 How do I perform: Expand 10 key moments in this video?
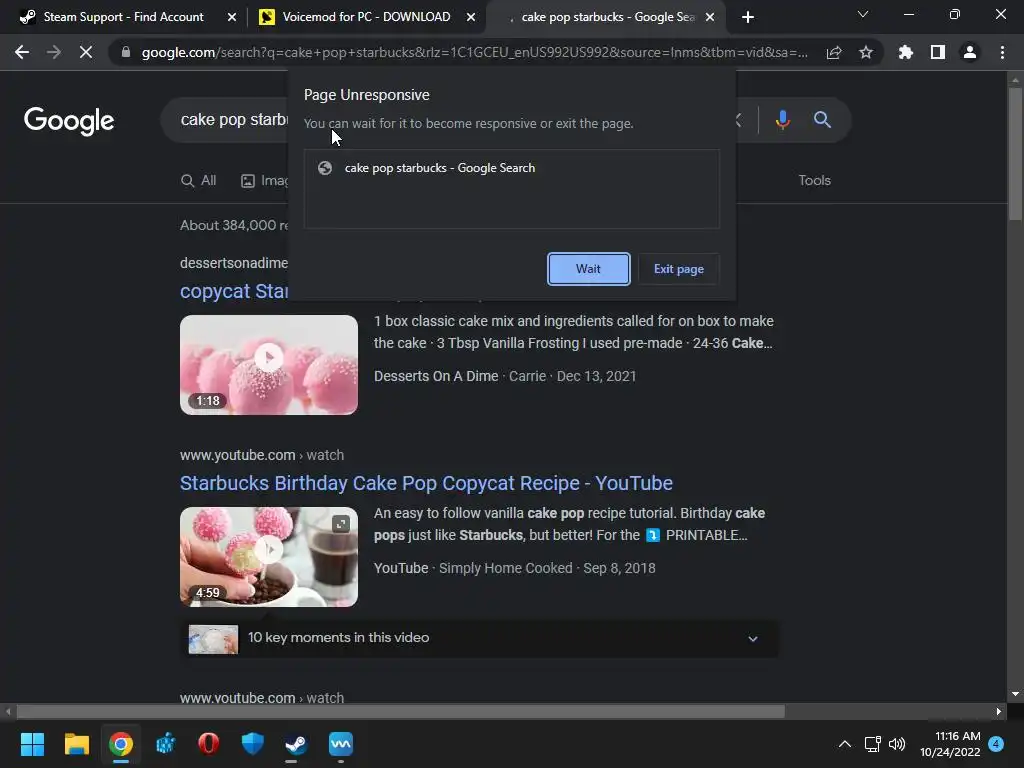click(480, 638)
